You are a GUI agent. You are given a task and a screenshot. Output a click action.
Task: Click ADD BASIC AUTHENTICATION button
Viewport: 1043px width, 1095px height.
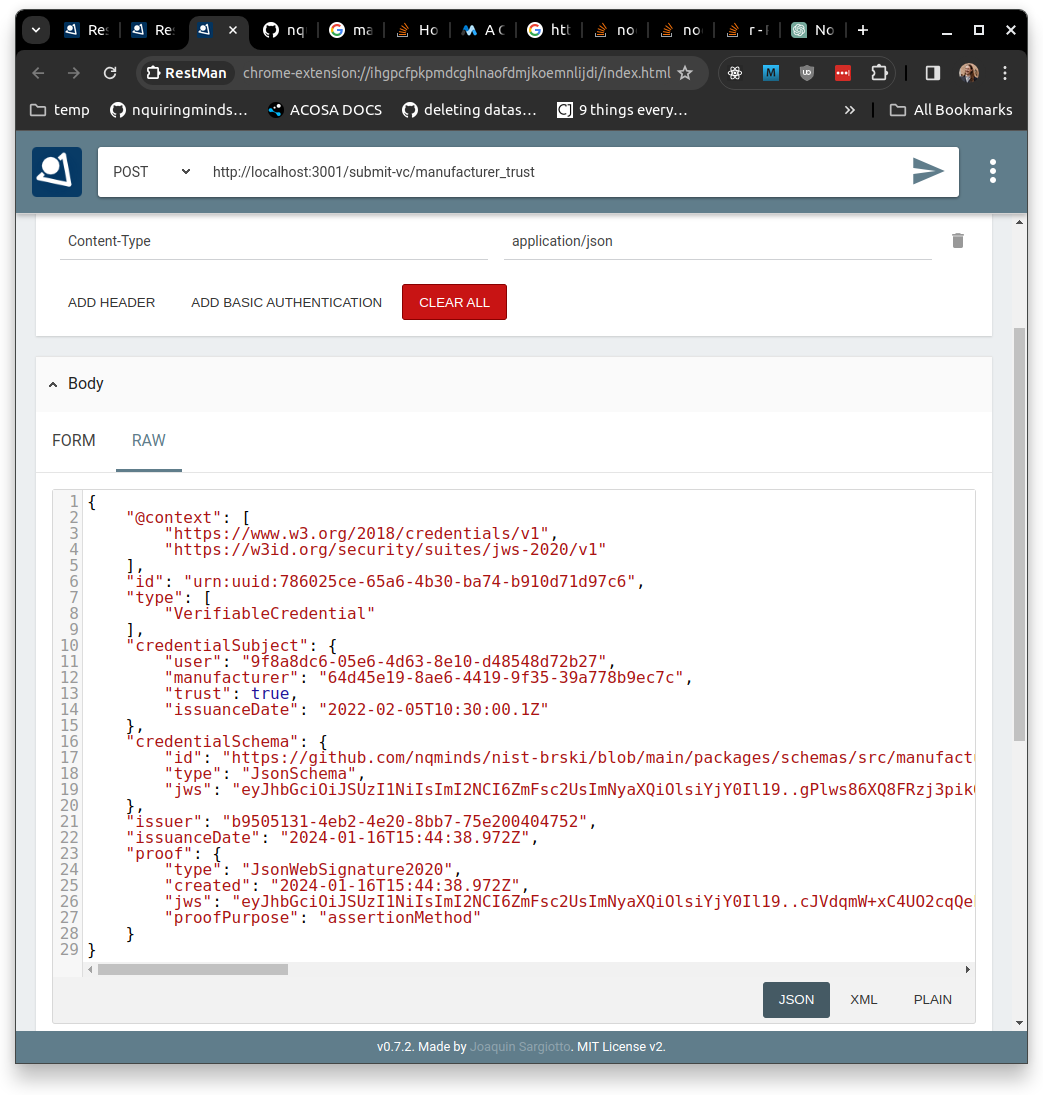(286, 302)
